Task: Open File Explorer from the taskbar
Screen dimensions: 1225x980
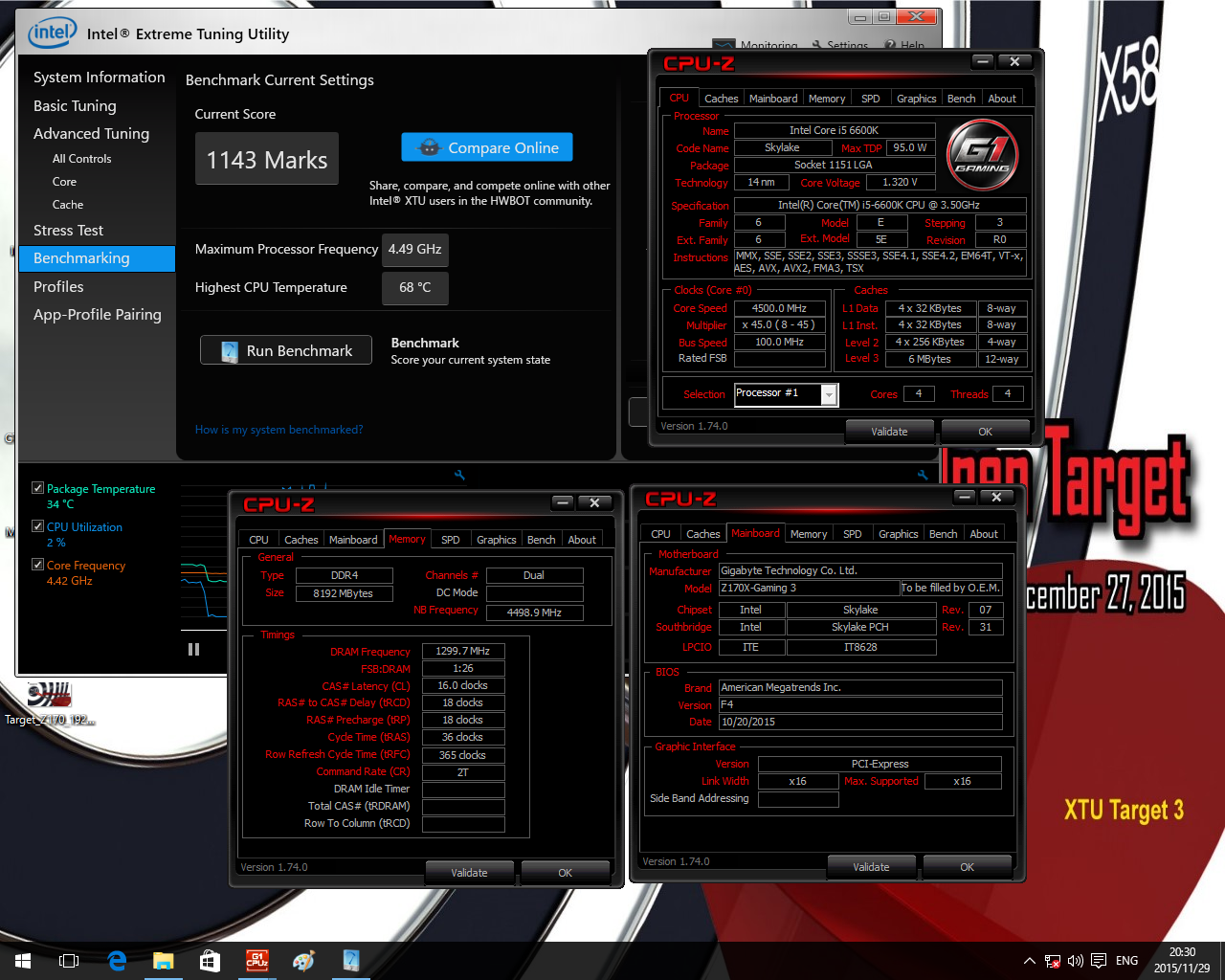Action: click(163, 961)
